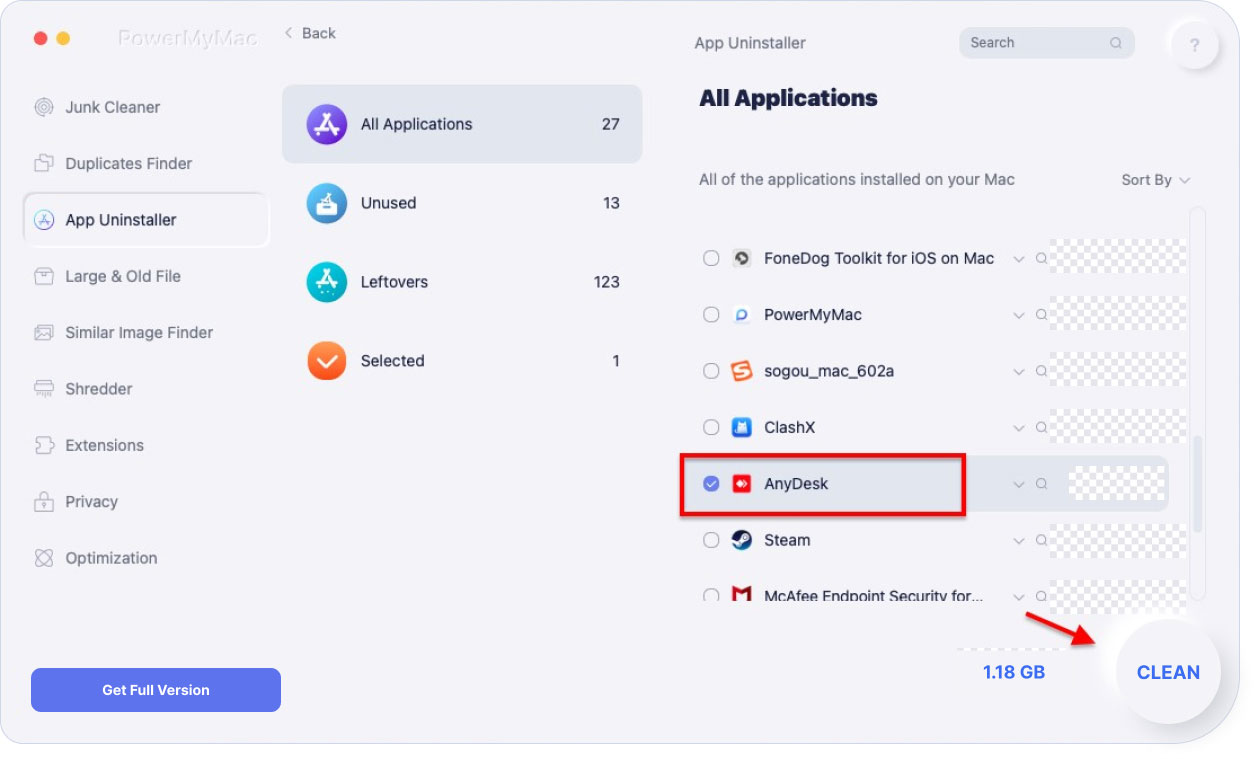Click the Large & Old File icon

pos(44,276)
